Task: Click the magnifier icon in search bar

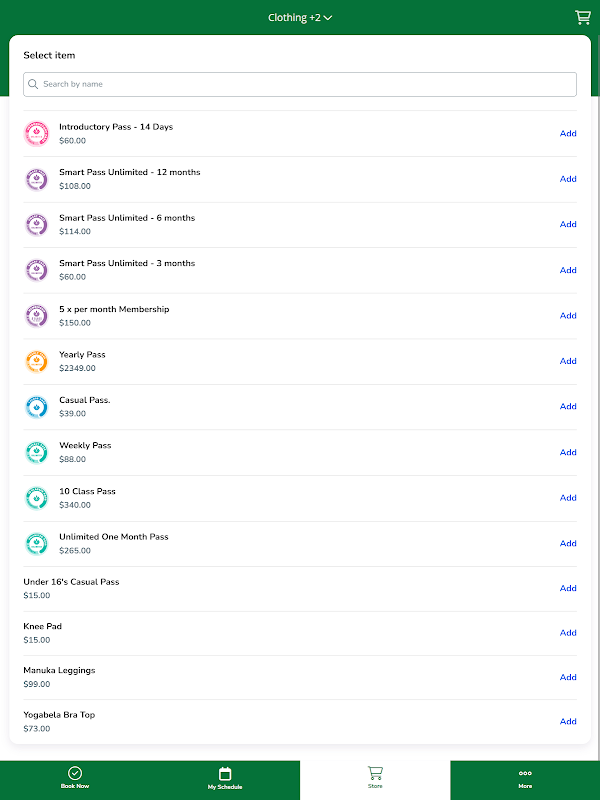Action: point(34,84)
